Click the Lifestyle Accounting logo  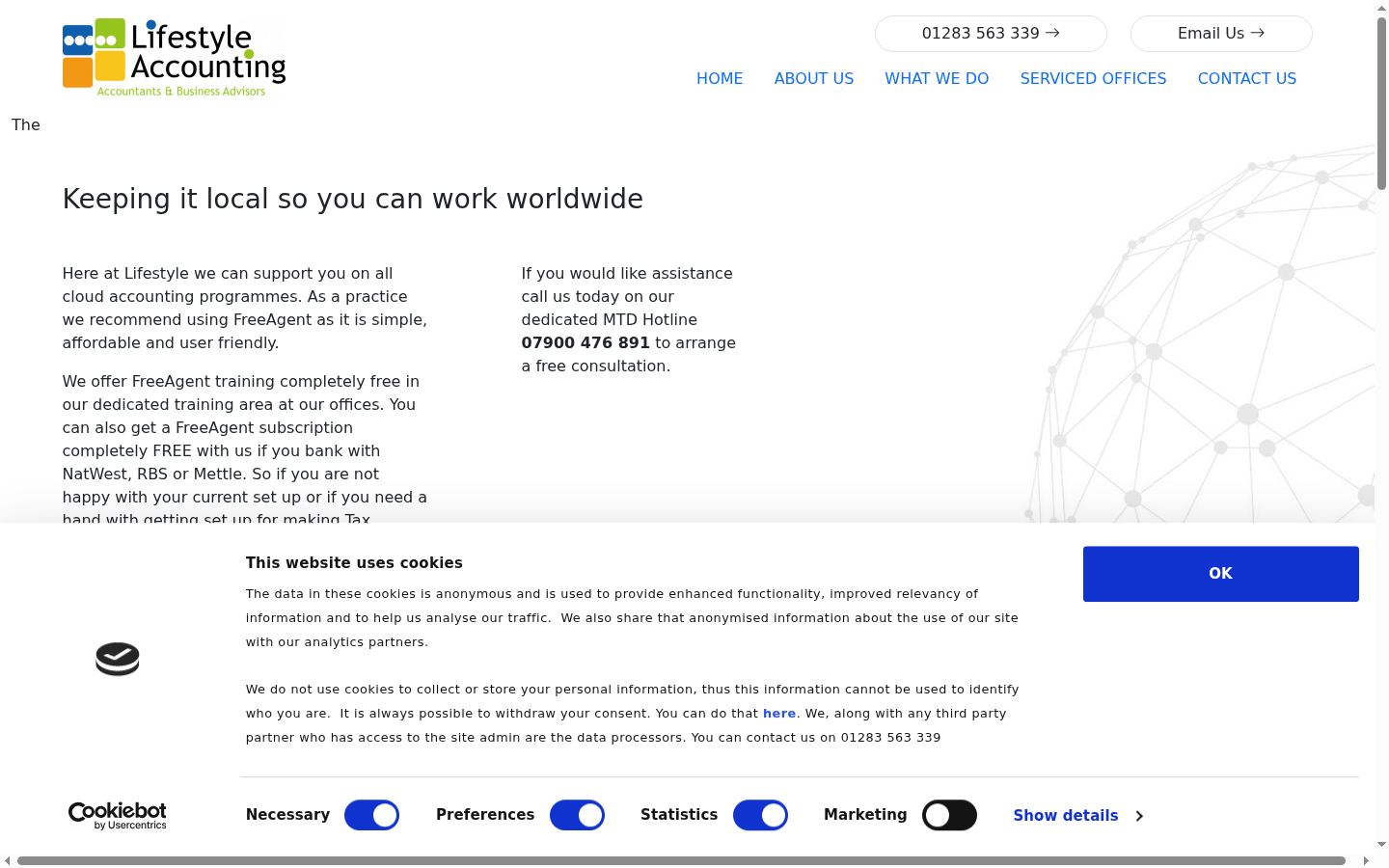[x=174, y=58]
